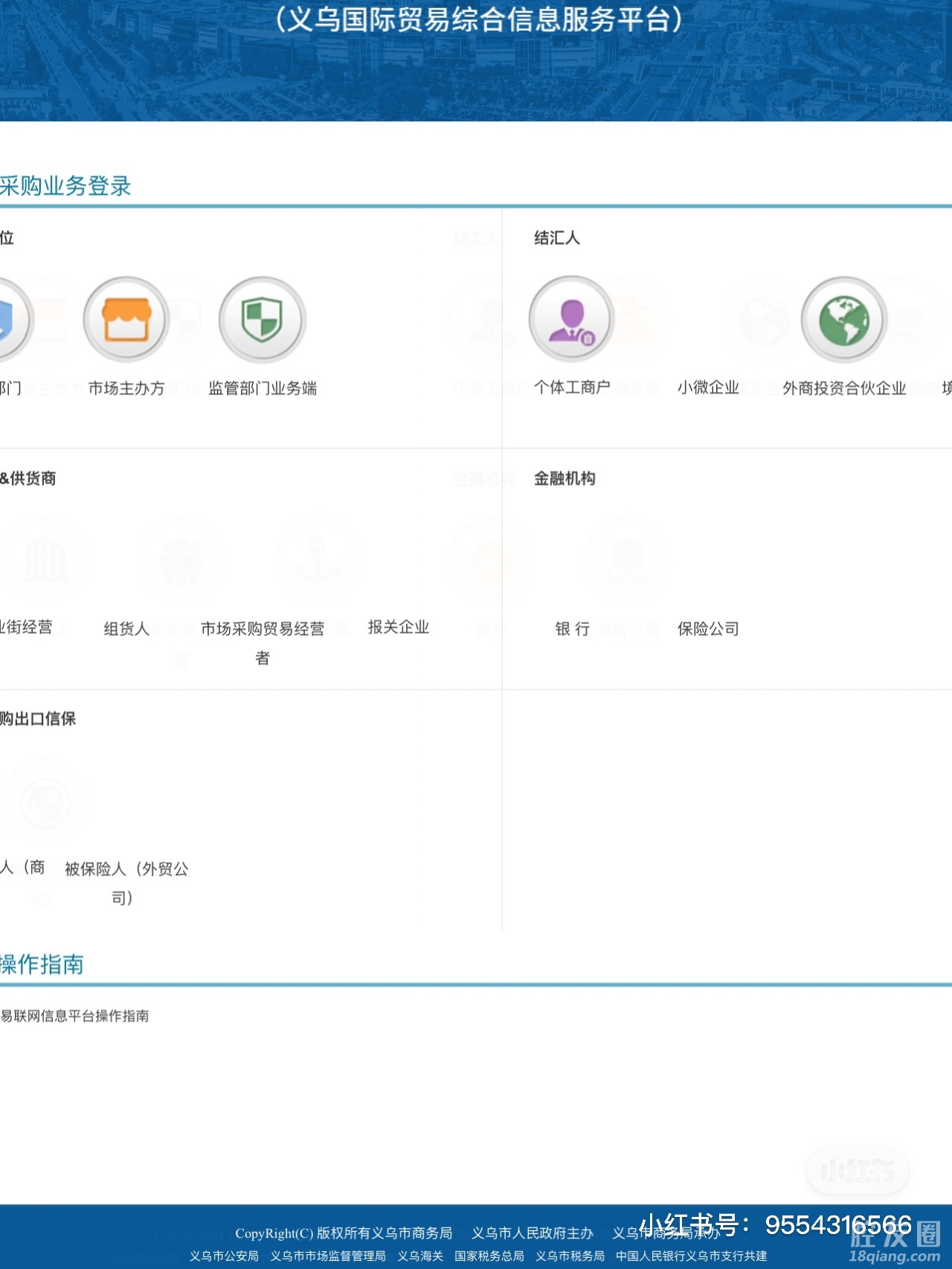The image size is (952, 1269).
Task: Select the purple individual merchant person icon
Action: (571, 320)
